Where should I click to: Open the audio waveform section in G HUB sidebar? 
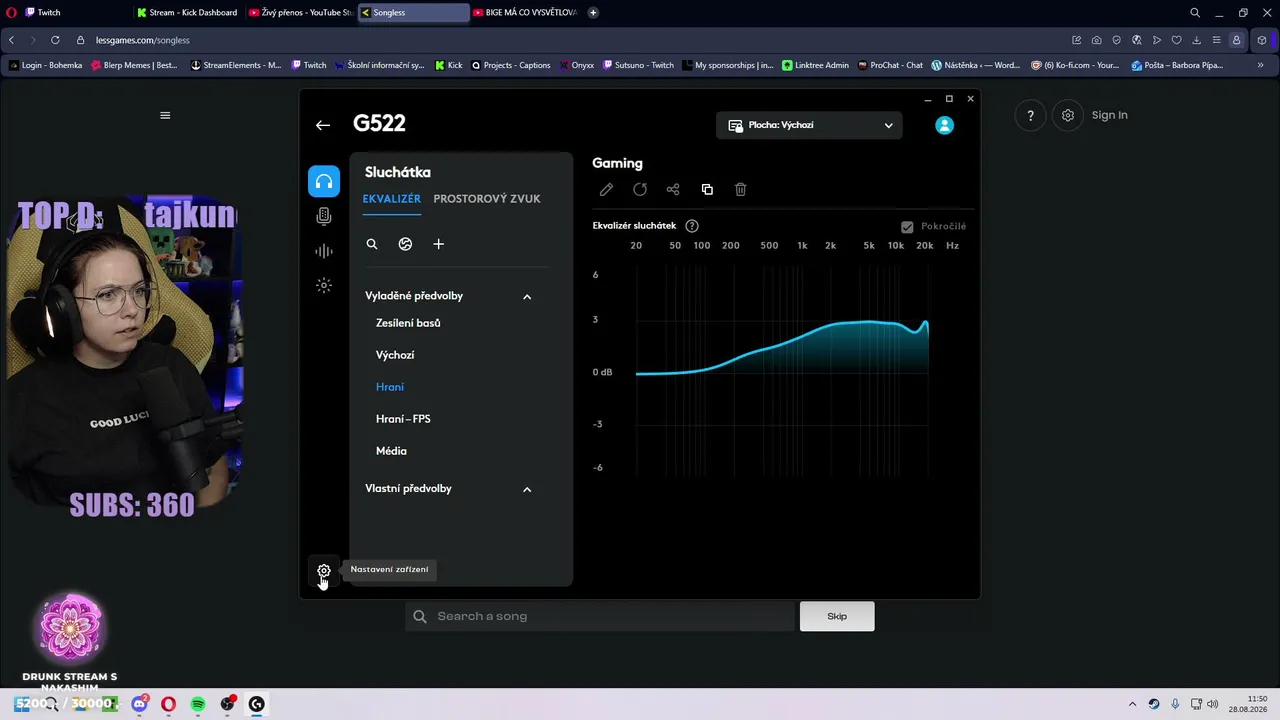click(x=324, y=251)
